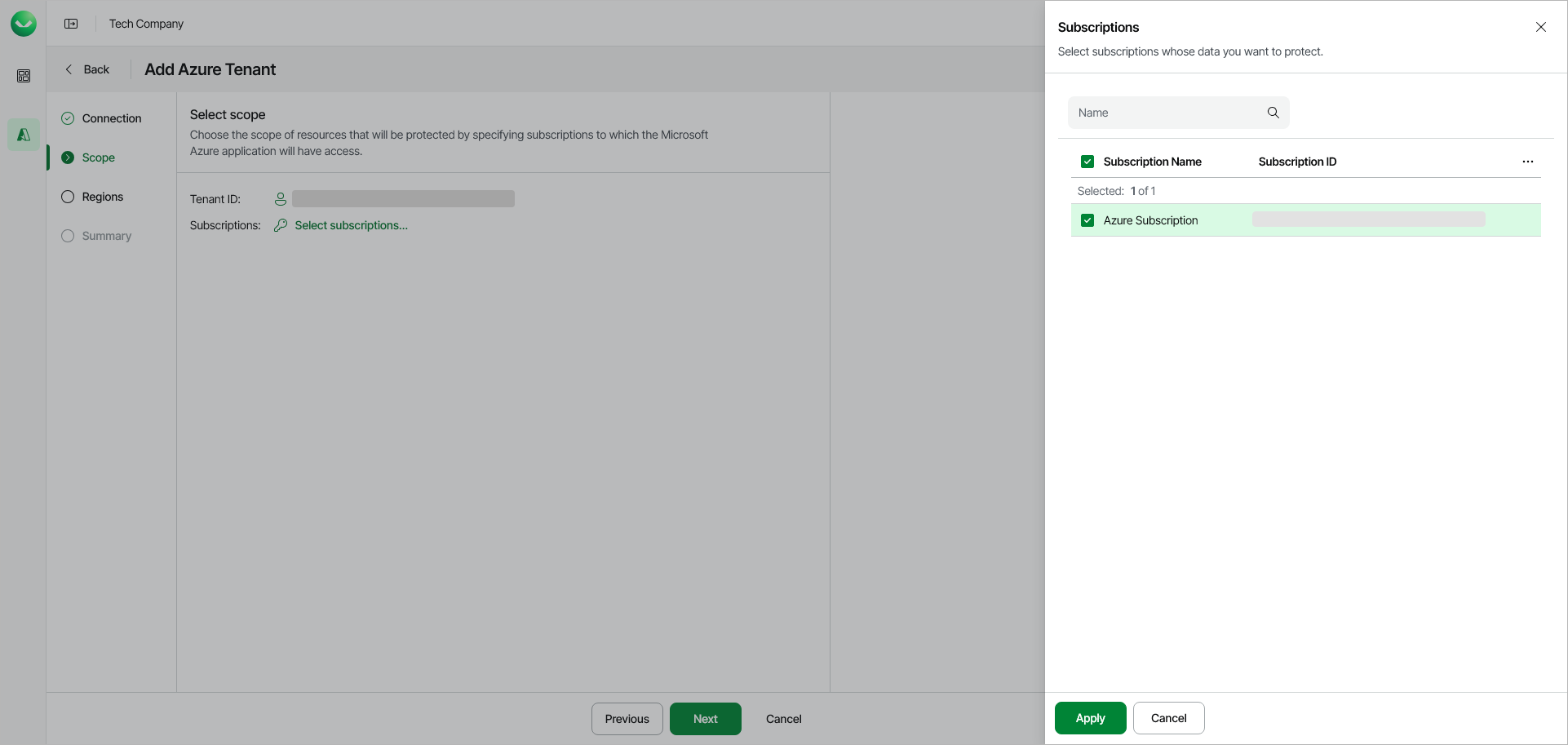Click the collapse panel icon beside Tech Company

71,24
